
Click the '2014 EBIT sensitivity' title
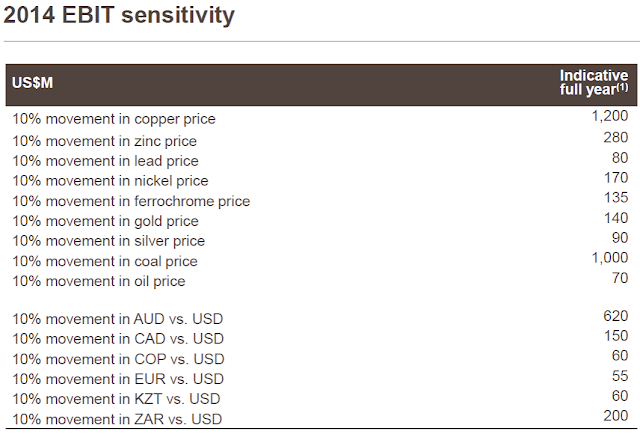(x=120, y=15)
